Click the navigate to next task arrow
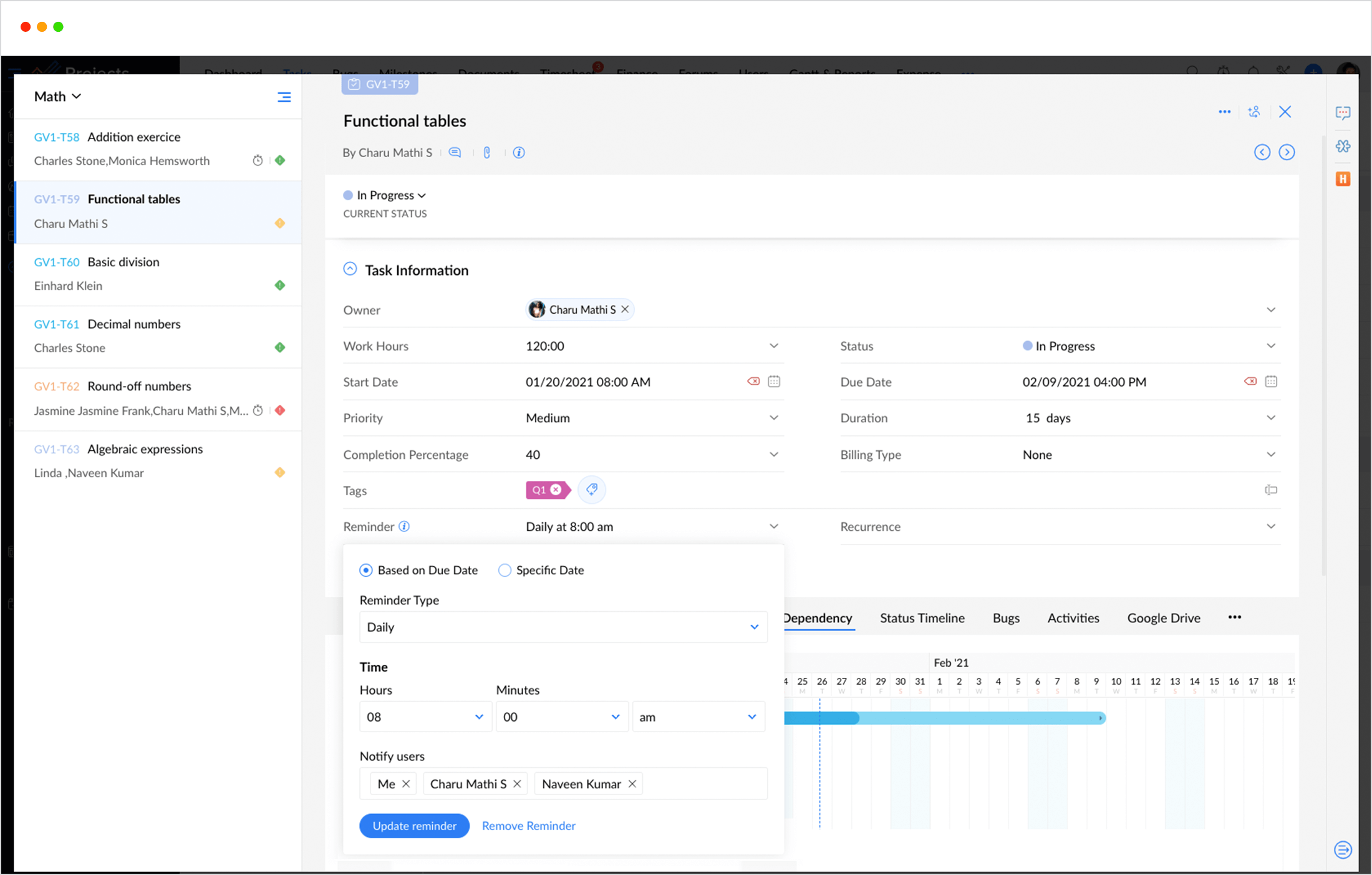This screenshot has height=875, width=1372. tap(1288, 152)
